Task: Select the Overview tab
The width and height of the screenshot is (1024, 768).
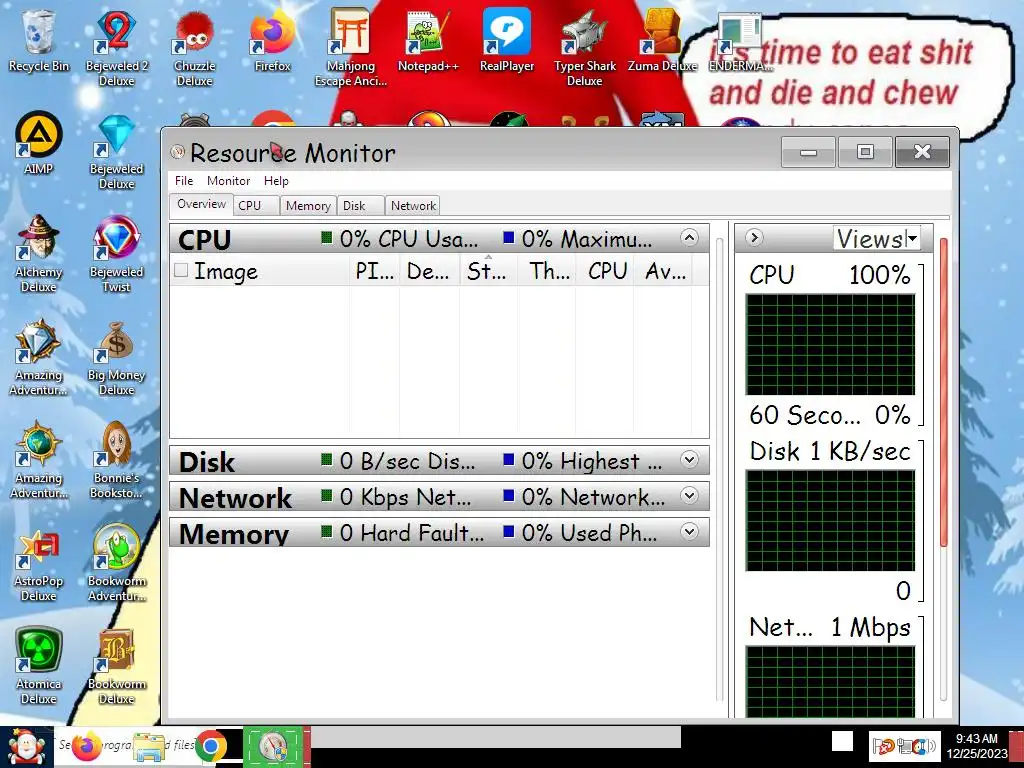Action: (201, 204)
